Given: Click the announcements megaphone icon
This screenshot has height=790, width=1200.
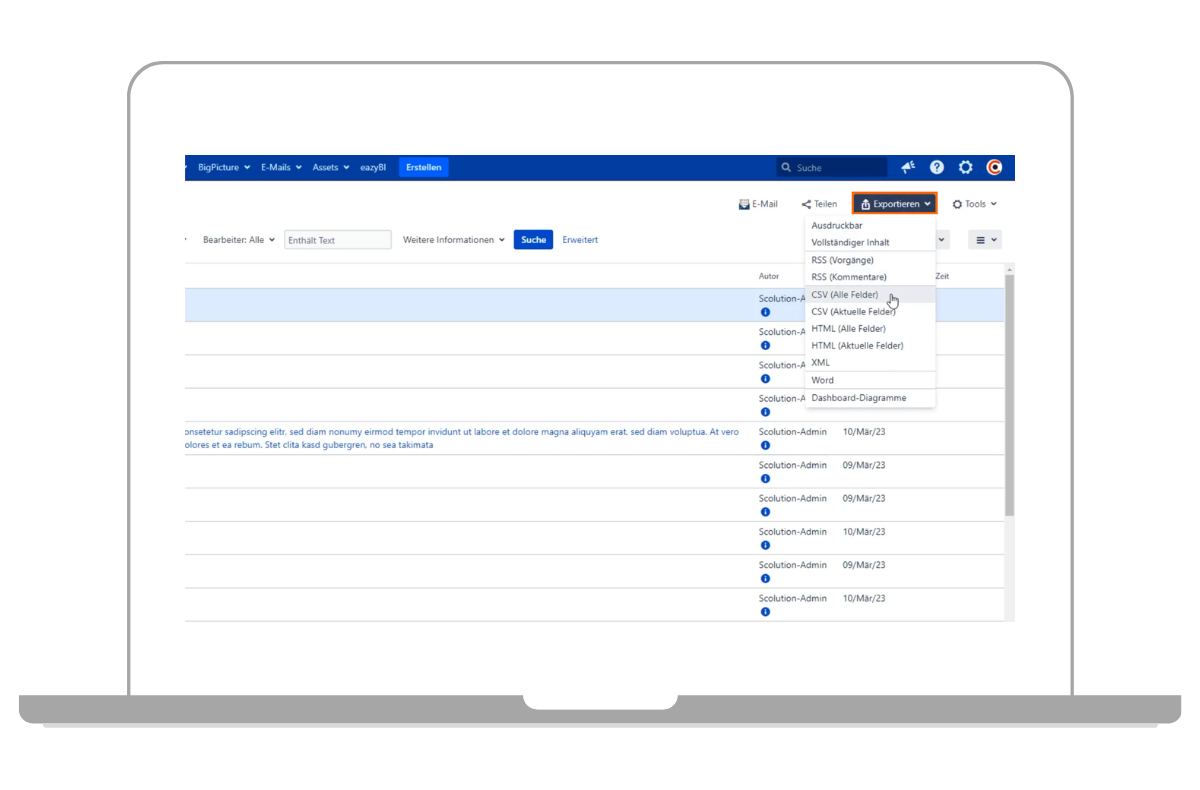Looking at the screenshot, I should (908, 168).
